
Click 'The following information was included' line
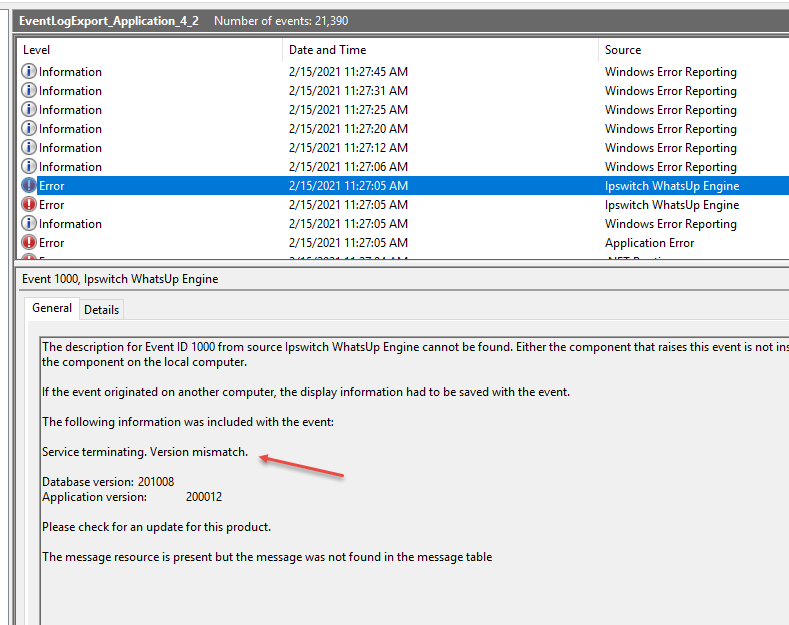188,422
